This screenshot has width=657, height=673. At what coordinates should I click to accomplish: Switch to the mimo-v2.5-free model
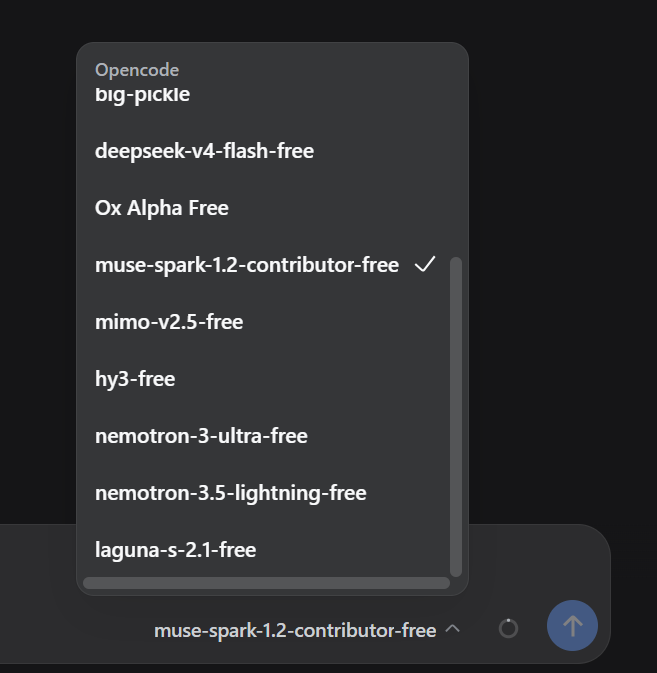coord(265,322)
